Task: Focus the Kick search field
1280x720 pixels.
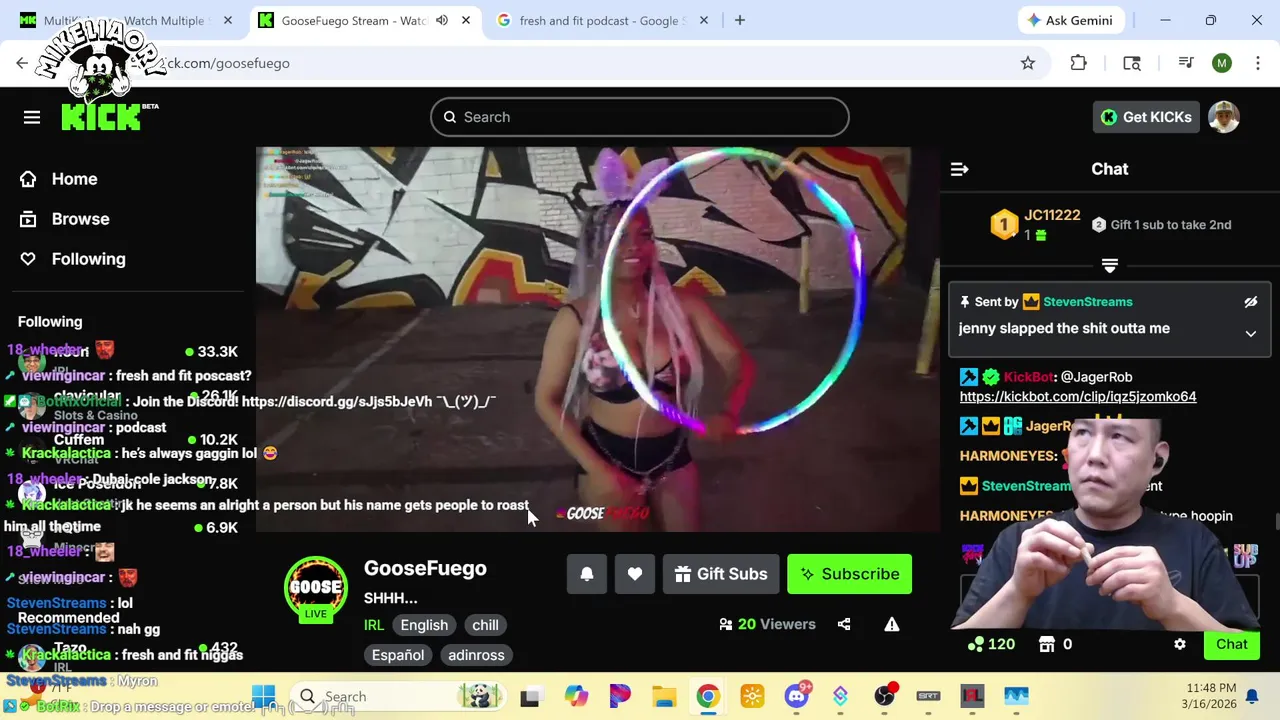Action: 640,117
